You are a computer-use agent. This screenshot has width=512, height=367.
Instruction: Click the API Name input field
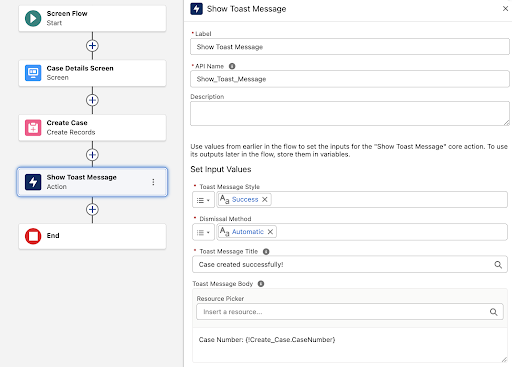pos(350,79)
